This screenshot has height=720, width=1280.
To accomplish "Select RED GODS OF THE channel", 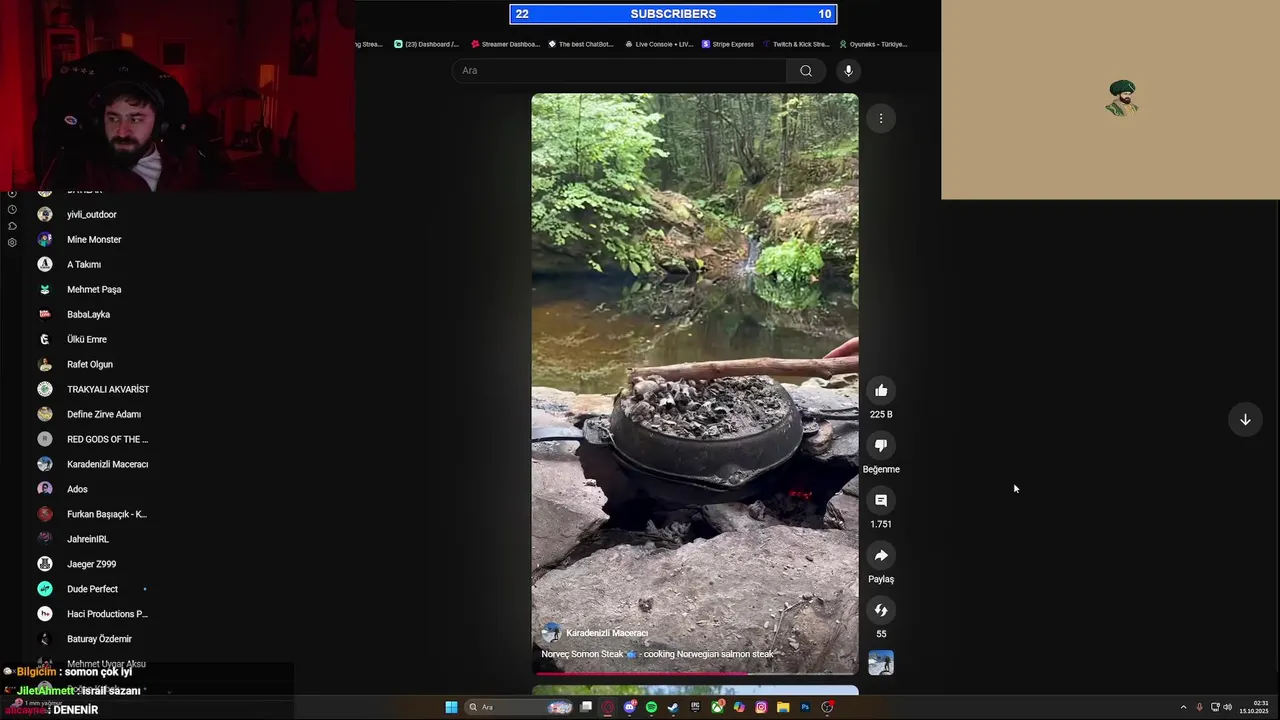I will [107, 439].
